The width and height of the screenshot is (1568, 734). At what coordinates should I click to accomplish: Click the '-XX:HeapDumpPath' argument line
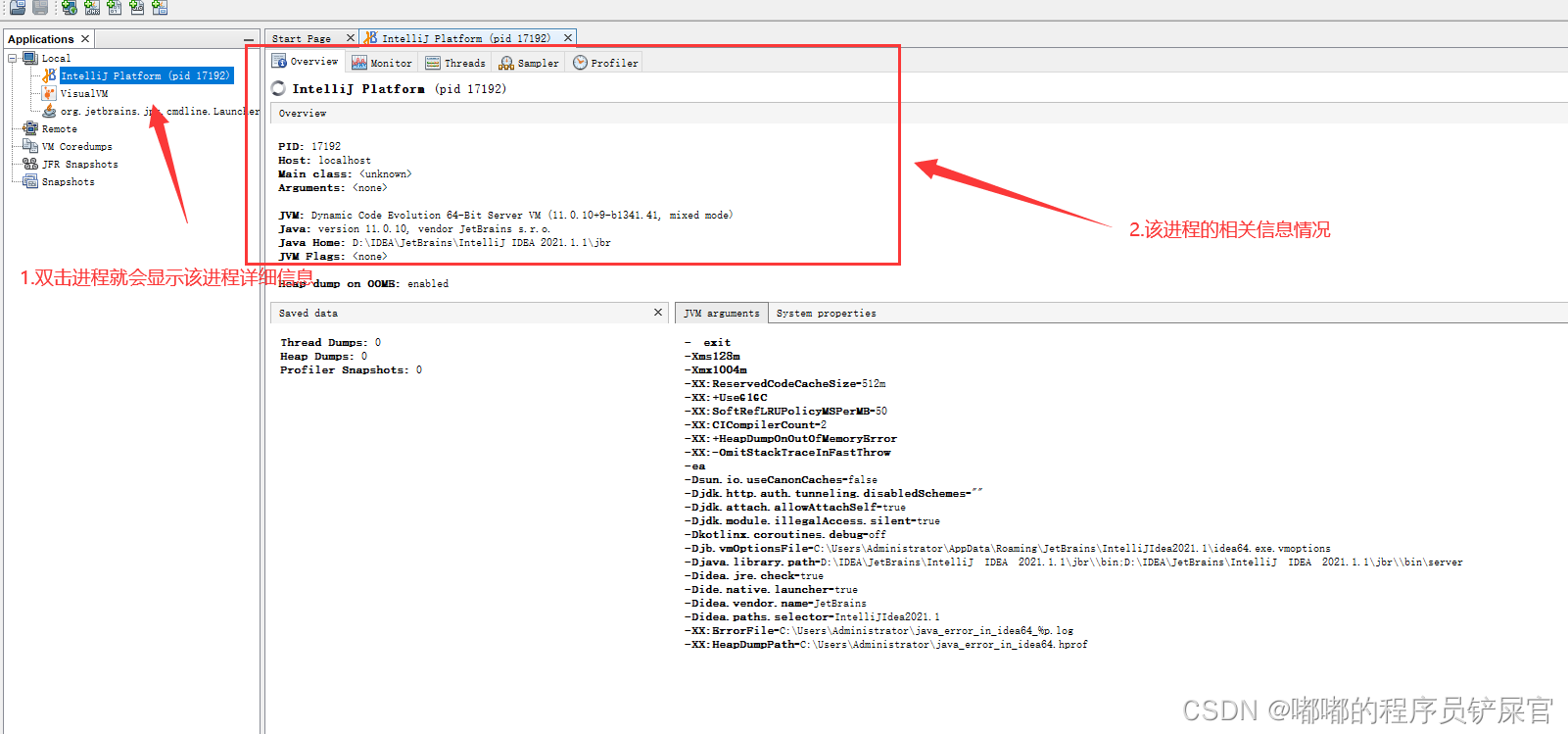(886, 645)
